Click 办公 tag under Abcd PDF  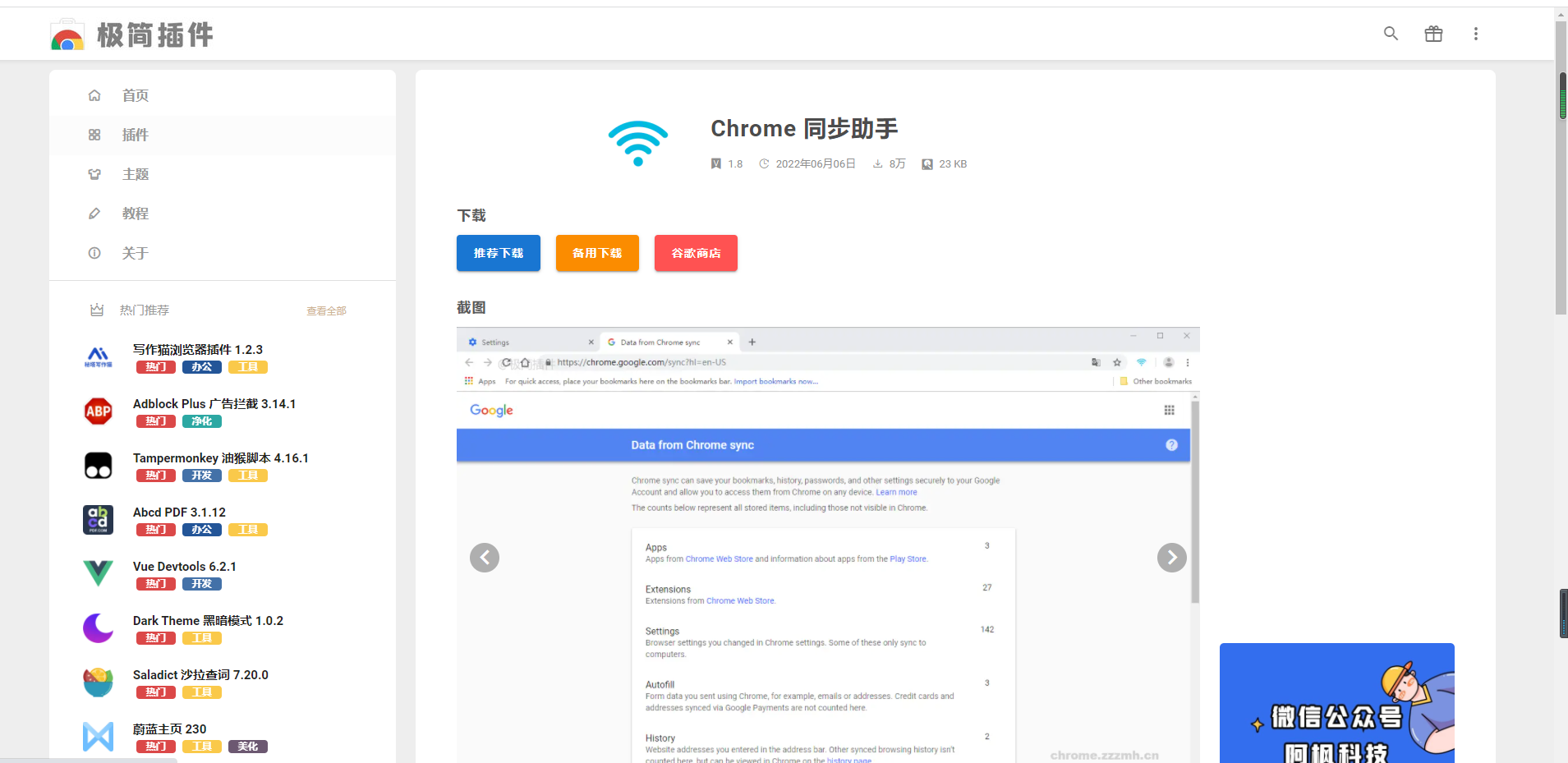coord(202,530)
